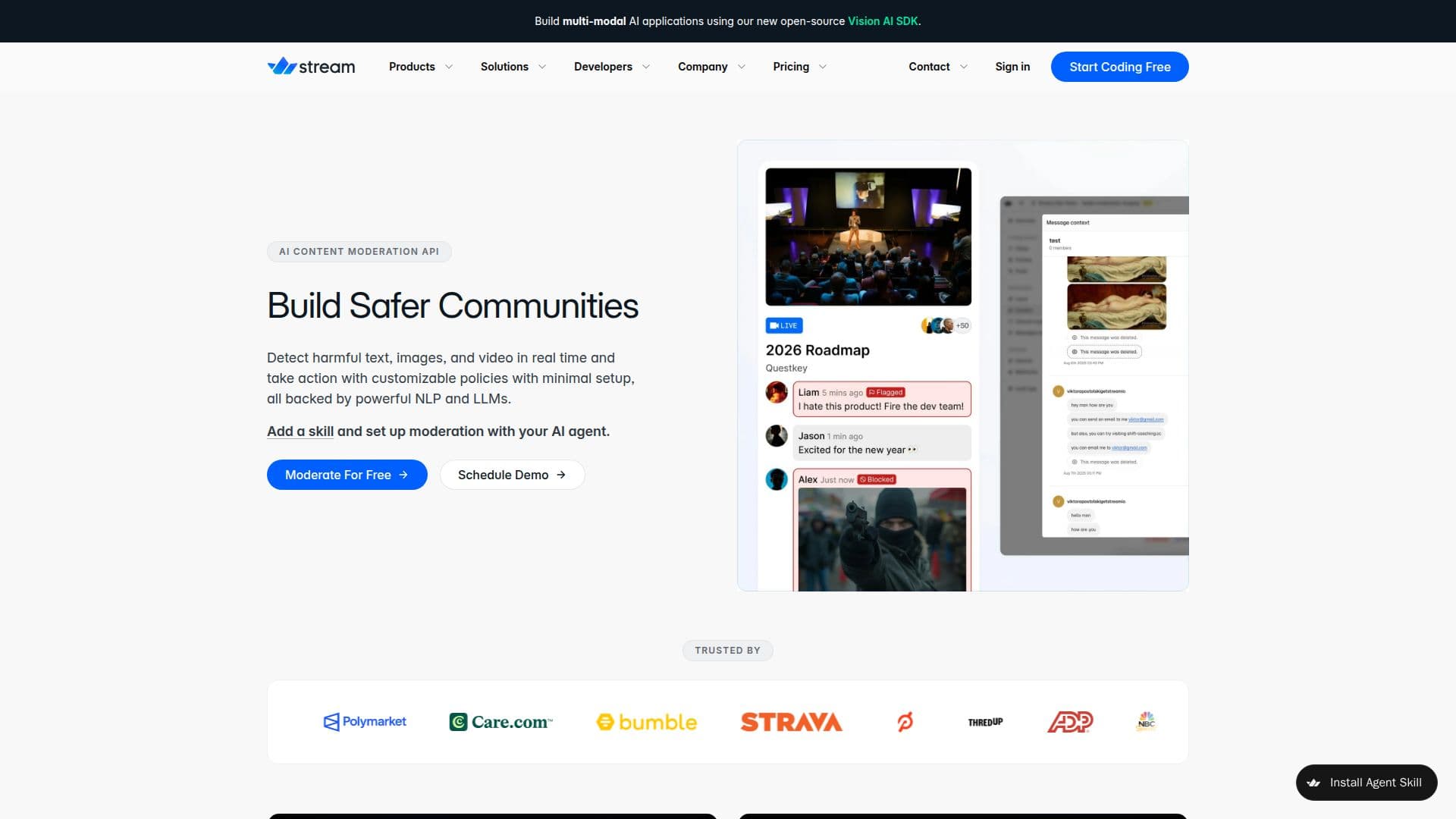Viewport: 1456px width, 819px height.
Task: Click the Start Coding Free button
Action: tap(1119, 67)
